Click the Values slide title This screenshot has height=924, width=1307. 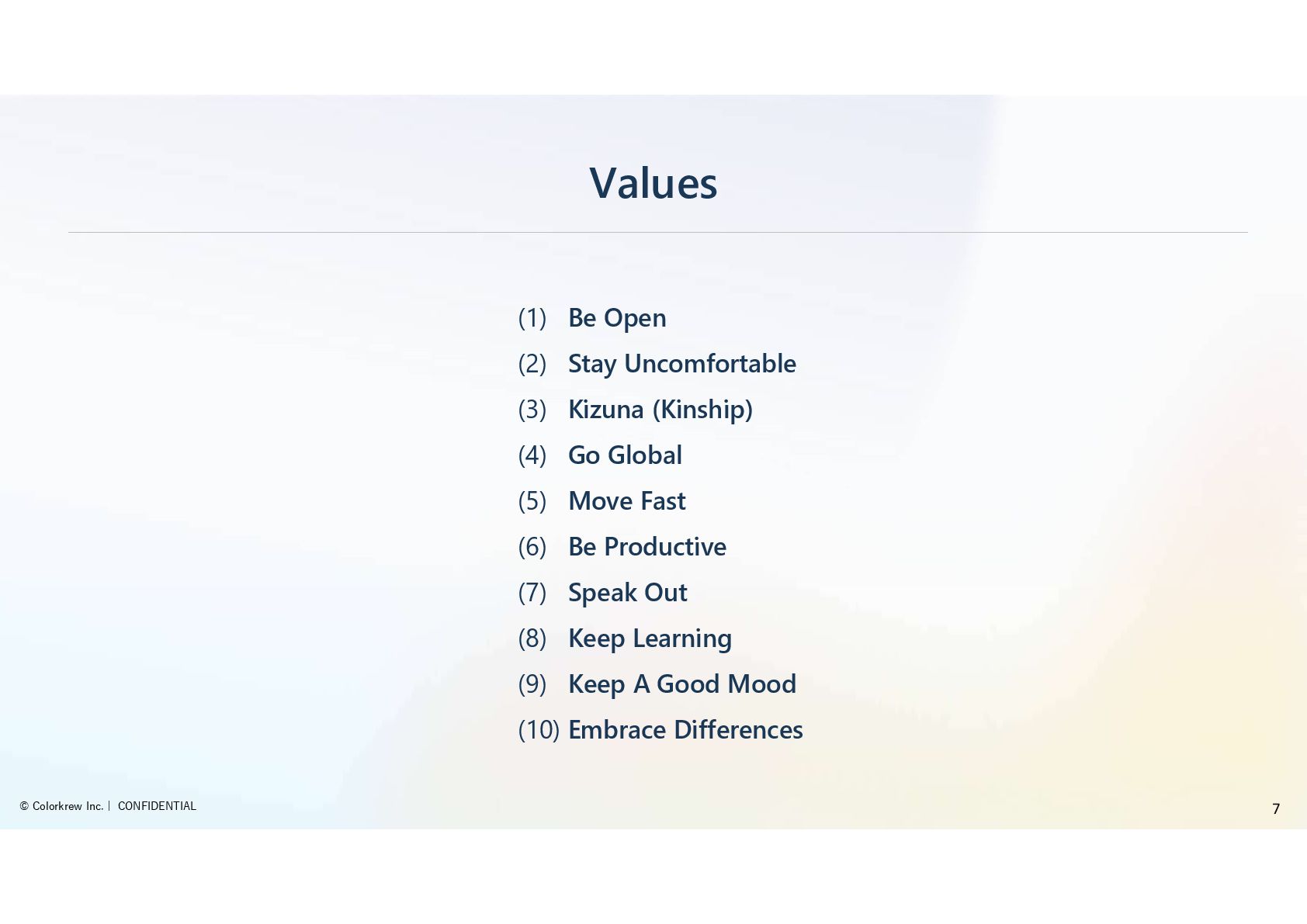pos(653,183)
